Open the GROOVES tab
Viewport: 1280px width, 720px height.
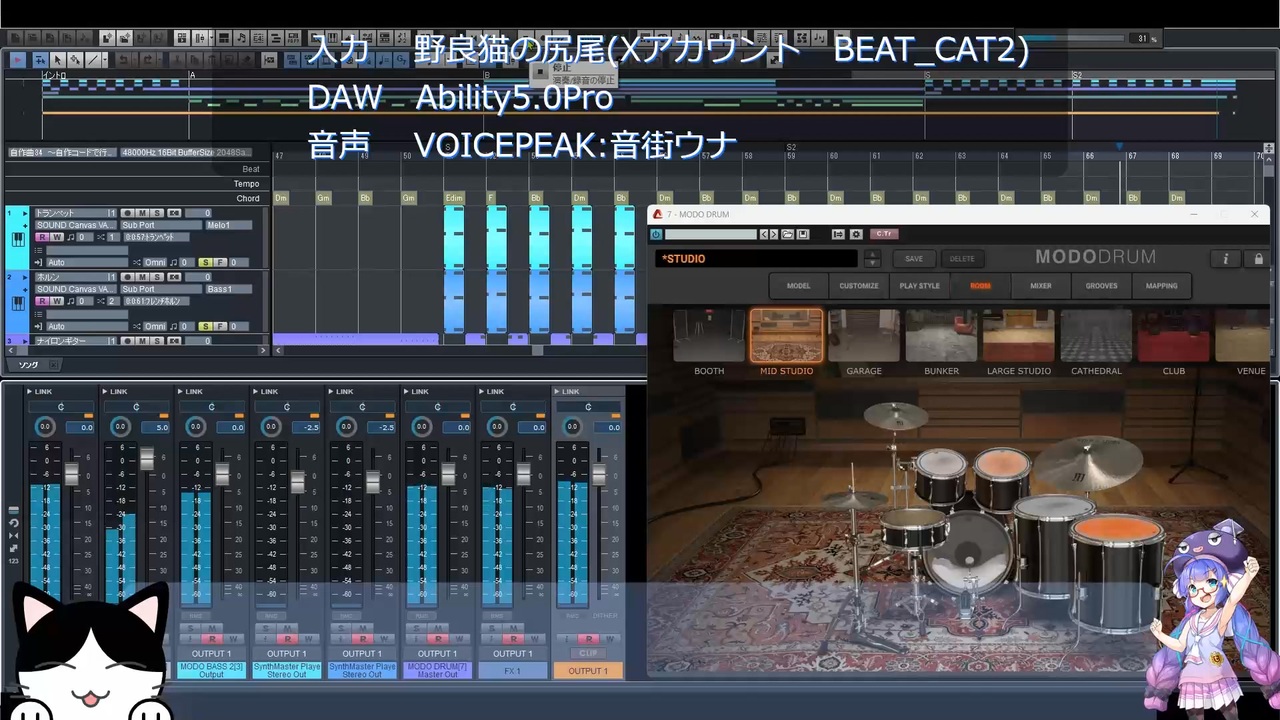click(1101, 286)
